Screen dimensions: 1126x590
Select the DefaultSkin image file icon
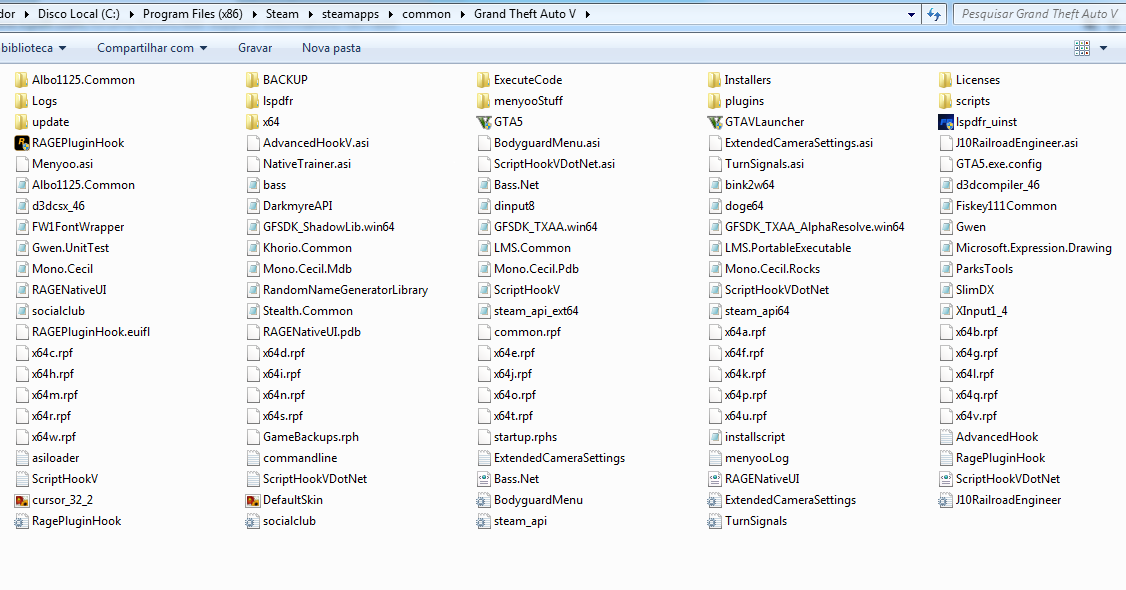coord(253,500)
